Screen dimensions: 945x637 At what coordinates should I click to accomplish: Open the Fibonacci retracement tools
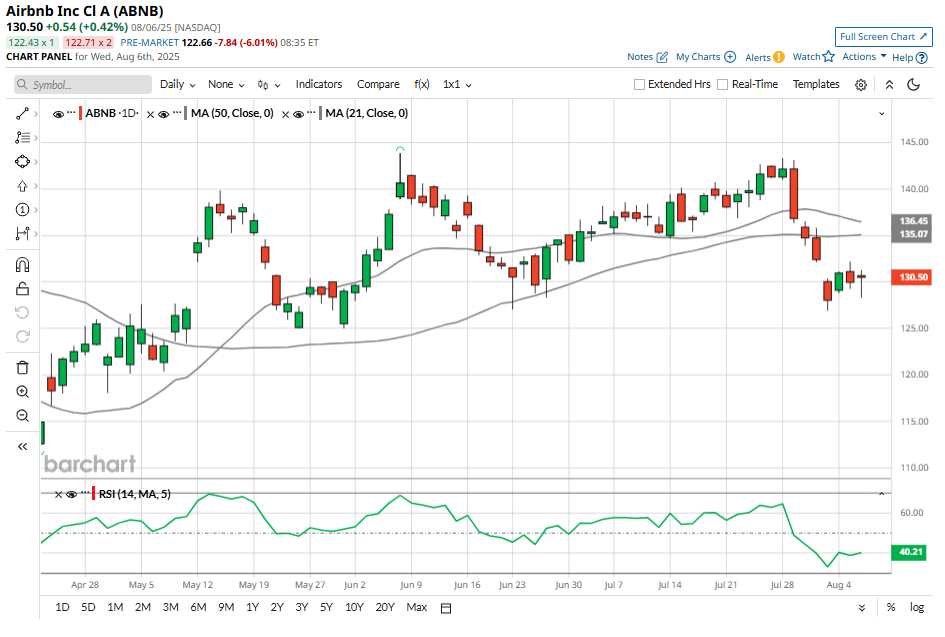tap(22, 137)
